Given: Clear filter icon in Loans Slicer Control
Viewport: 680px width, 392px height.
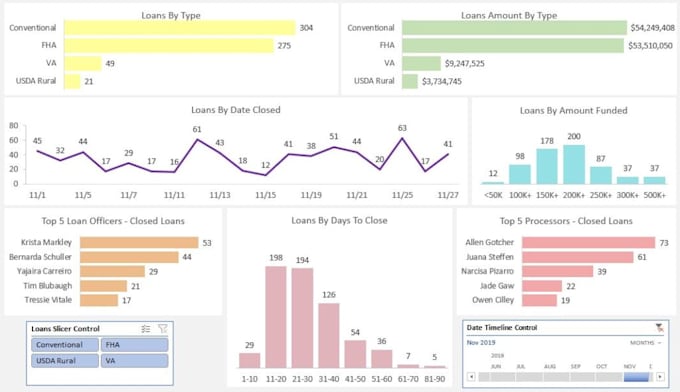Looking at the screenshot, I should (x=163, y=329).
